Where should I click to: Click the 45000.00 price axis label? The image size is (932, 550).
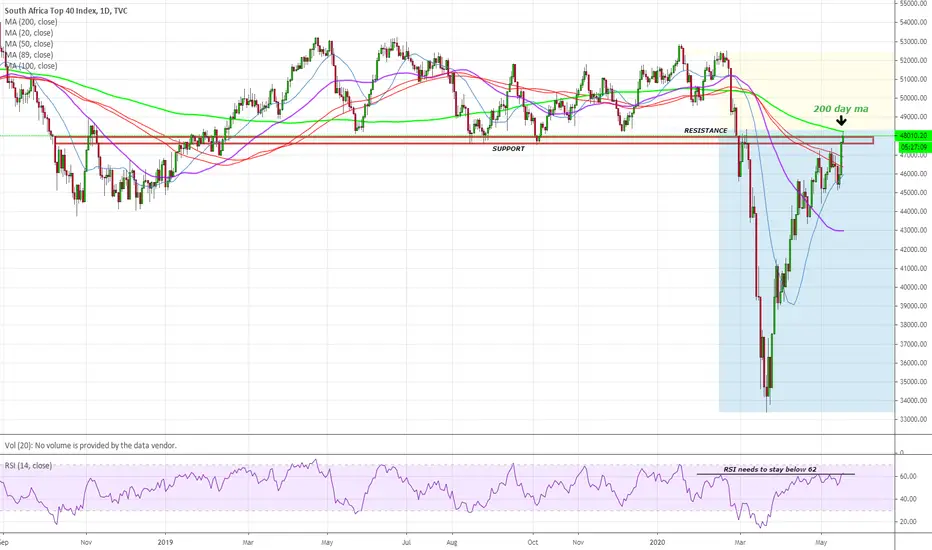tap(914, 193)
